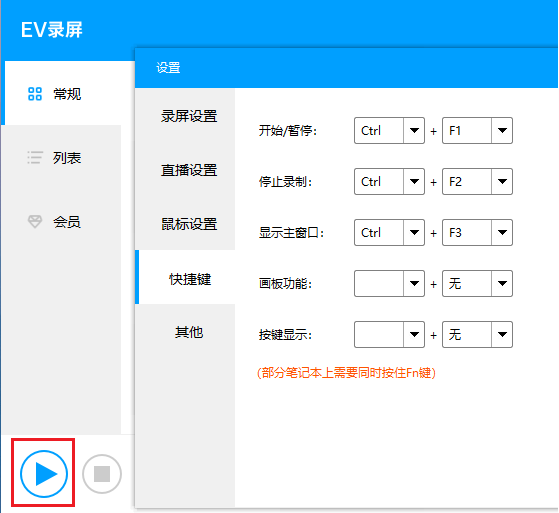Open empty modifier dropdown for 画板功能

tap(389, 283)
